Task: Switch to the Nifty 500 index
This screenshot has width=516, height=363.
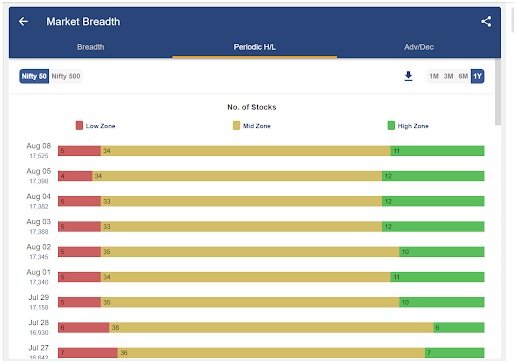Action: click(x=66, y=76)
